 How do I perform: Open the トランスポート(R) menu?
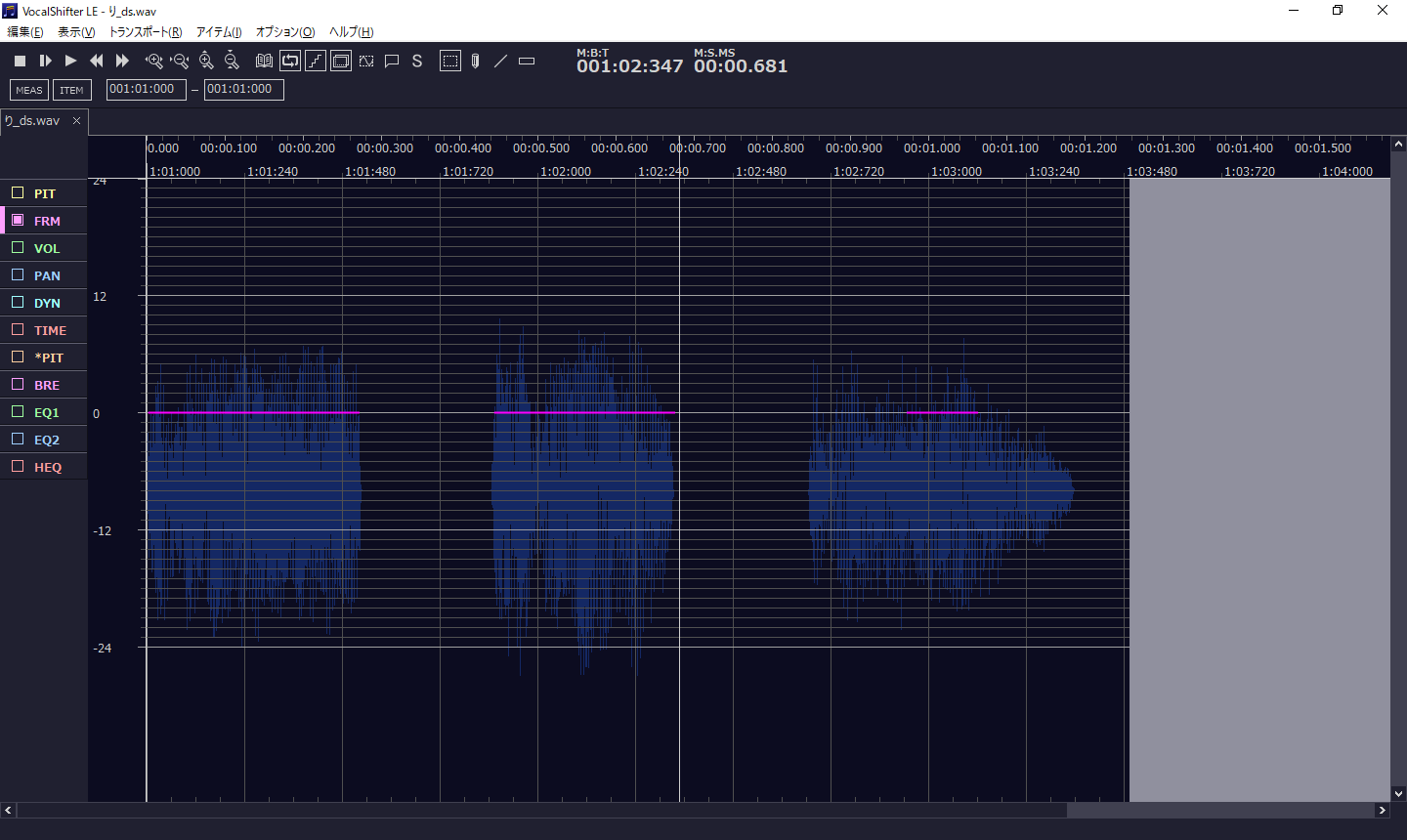coord(146,32)
